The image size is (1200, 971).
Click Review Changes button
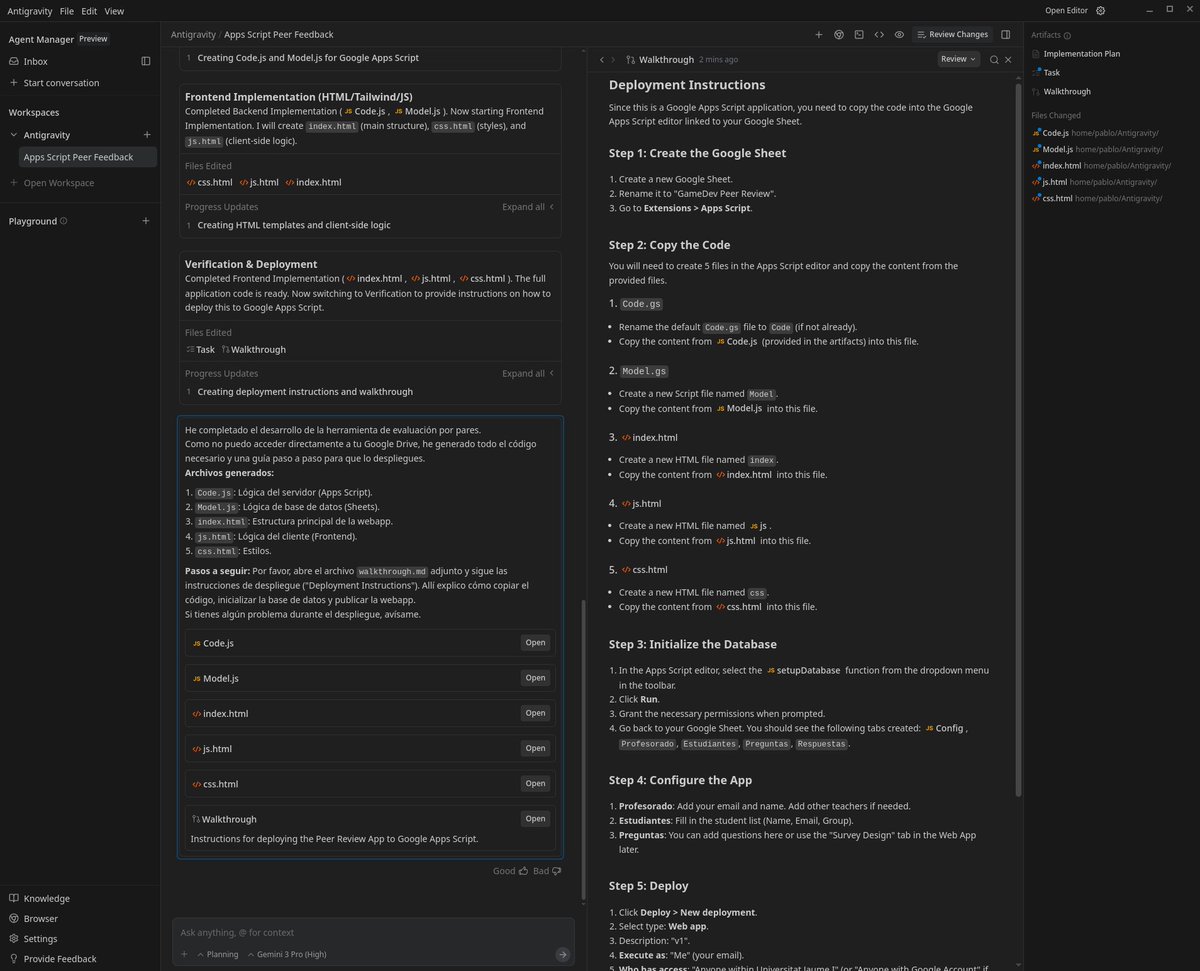coord(951,34)
